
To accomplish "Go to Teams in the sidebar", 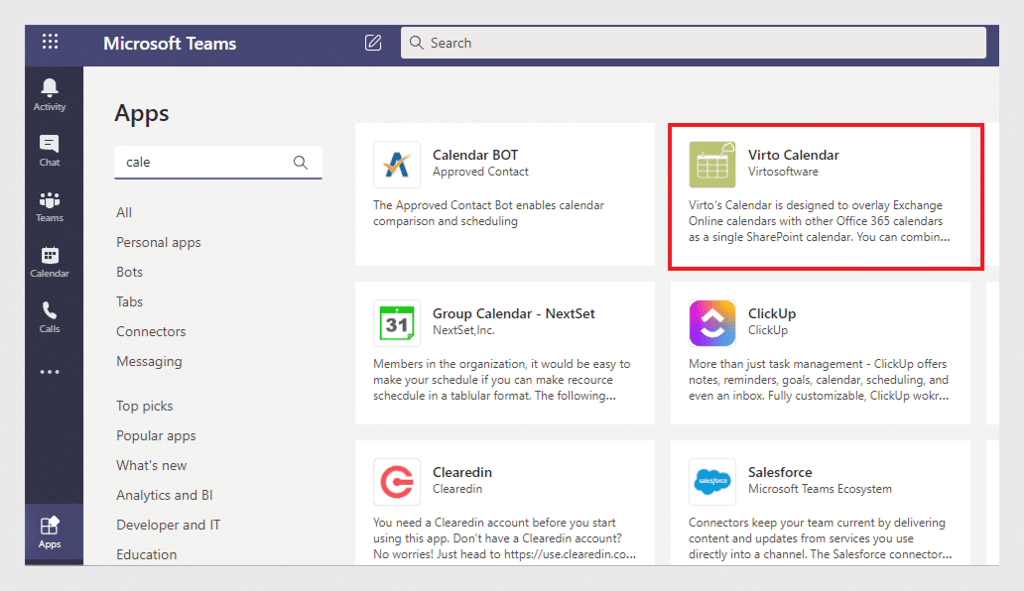I will point(50,206).
